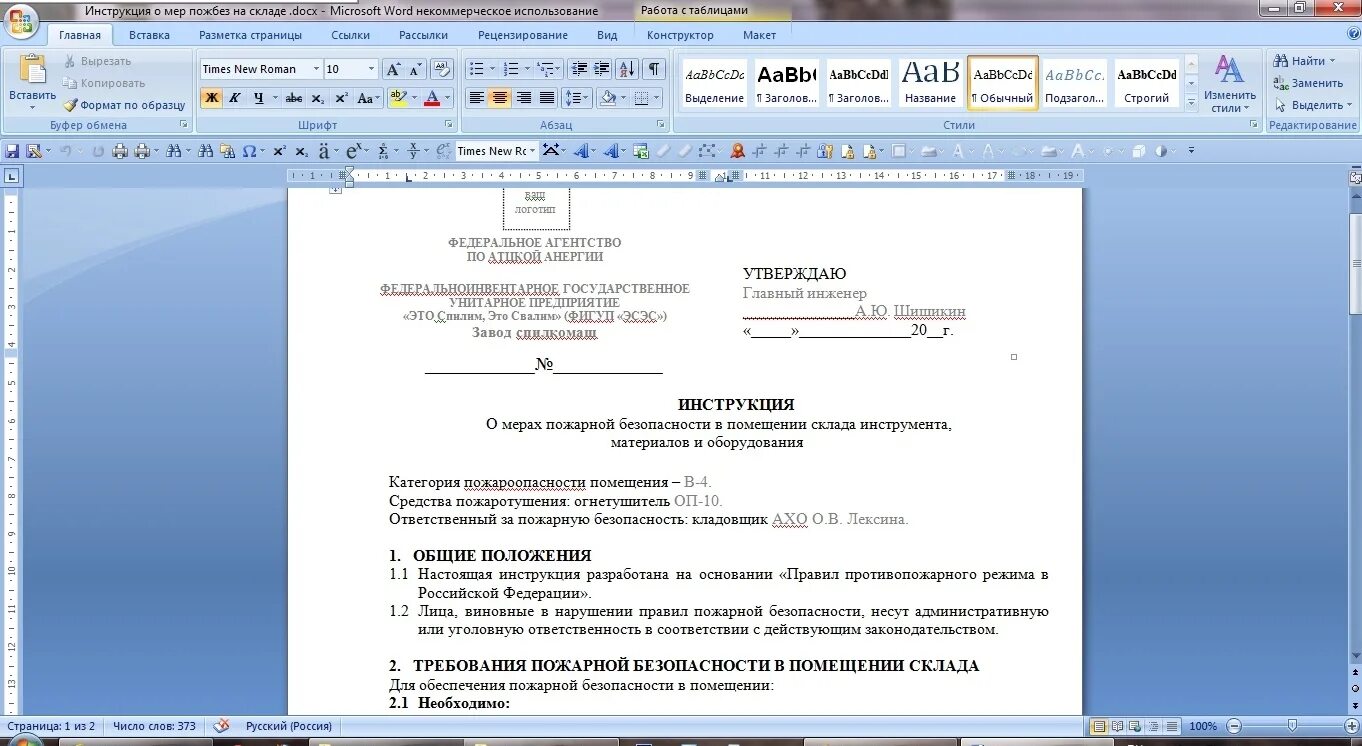
Task: Apply the Название style
Action: pyautogui.click(x=930, y=82)
